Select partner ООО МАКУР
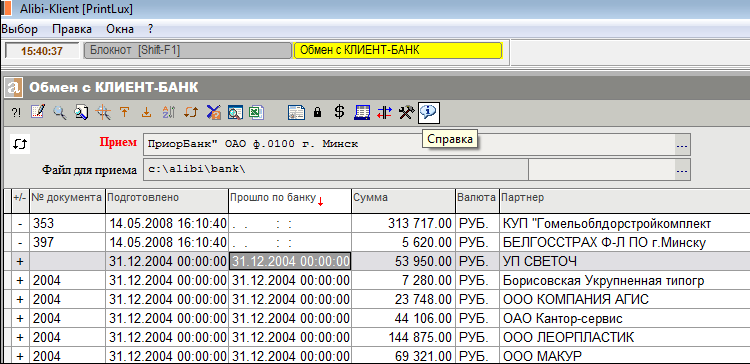Viewport: 750px width, 364px height. click(x=542, y=356)
